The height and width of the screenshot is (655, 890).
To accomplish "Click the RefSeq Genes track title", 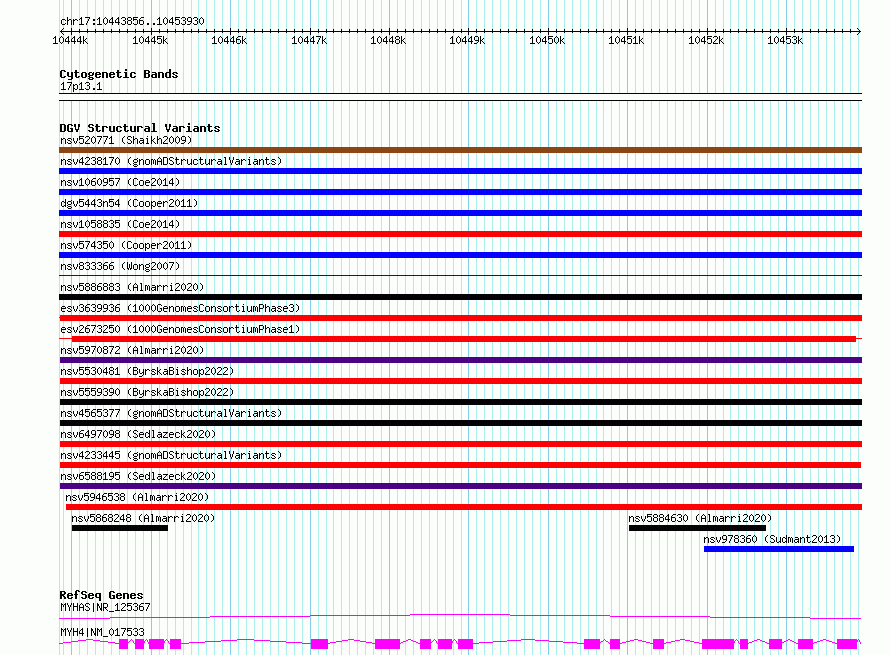I will [101, 595].
